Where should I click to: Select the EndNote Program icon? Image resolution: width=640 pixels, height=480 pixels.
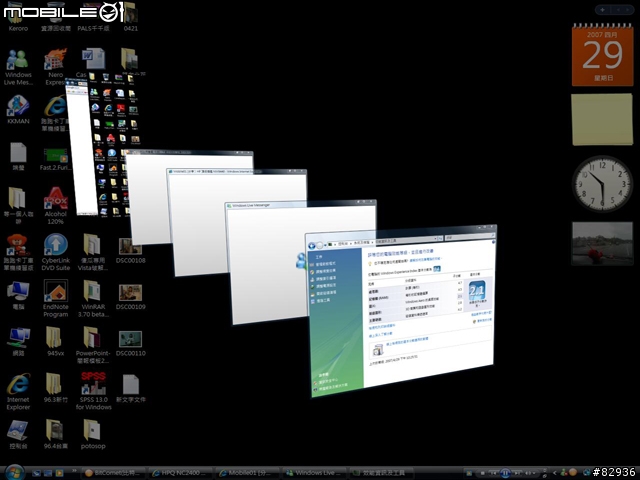pos(56,298)
